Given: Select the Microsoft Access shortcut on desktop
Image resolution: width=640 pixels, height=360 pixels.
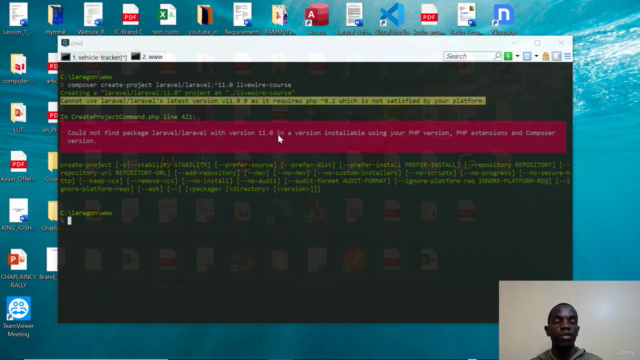Looking at the screenshot, I should coord(317,19).
